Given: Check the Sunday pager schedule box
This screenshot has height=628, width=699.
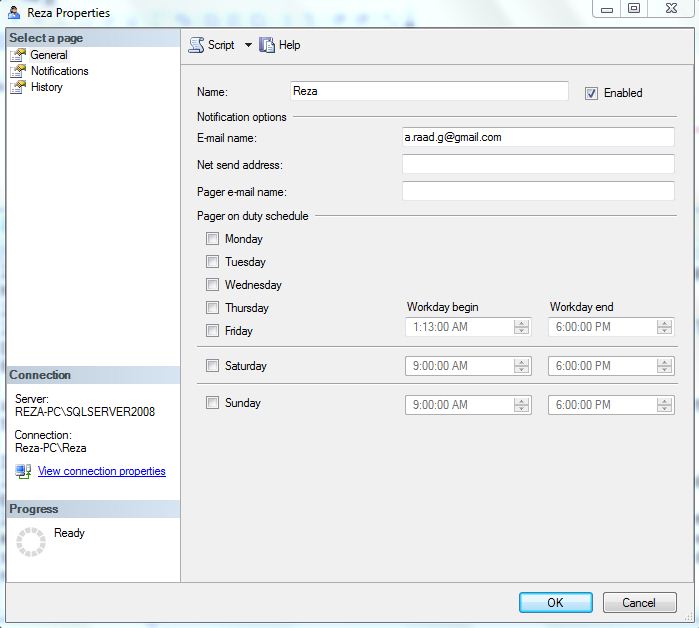Looking at the screenshot, I should click(212, 403).
